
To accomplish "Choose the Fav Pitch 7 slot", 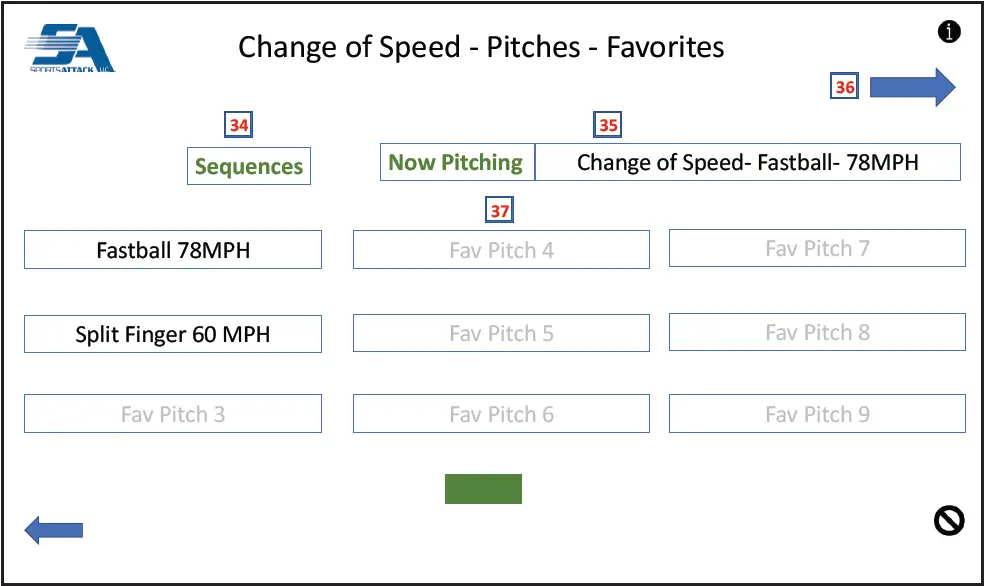I will point(817,248).
